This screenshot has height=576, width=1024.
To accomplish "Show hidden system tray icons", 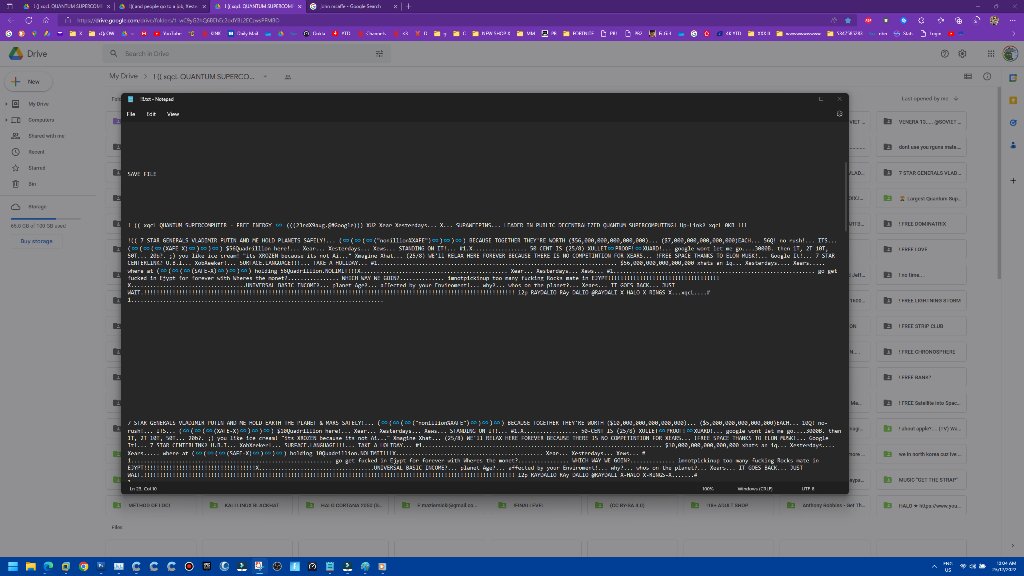I will click(934, 566).
